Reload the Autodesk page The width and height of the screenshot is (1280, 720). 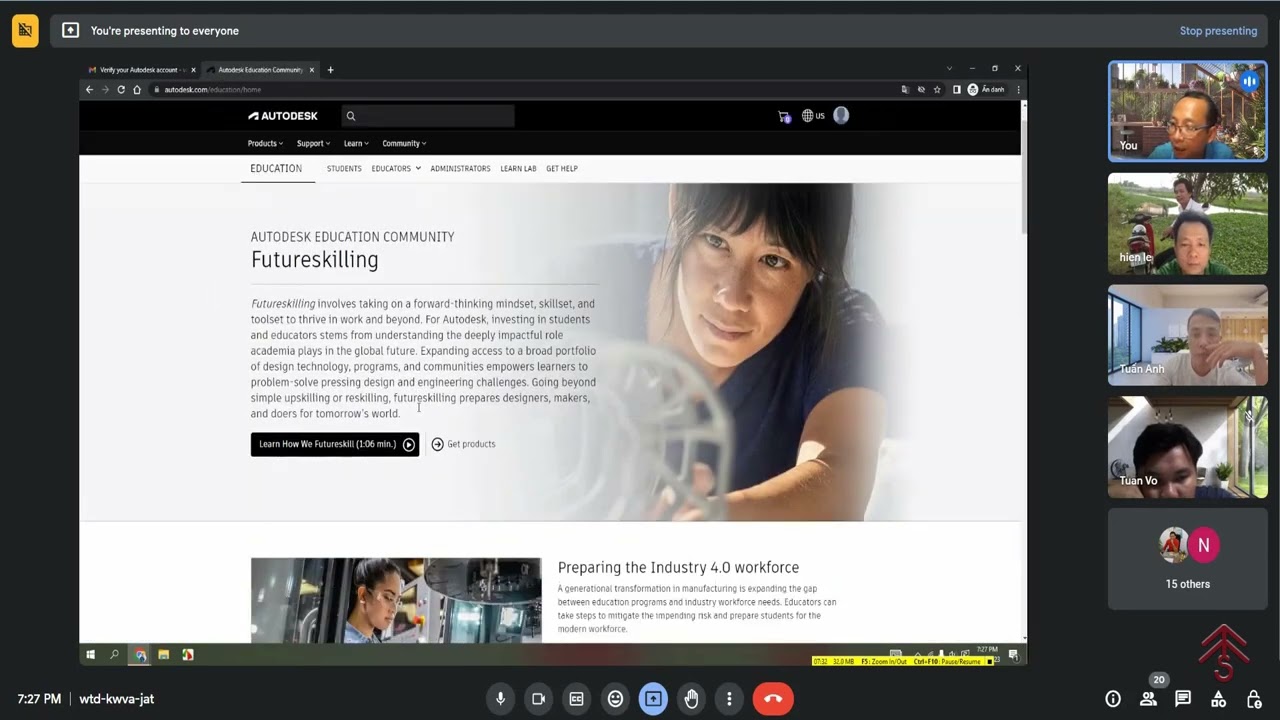(121, 89)
